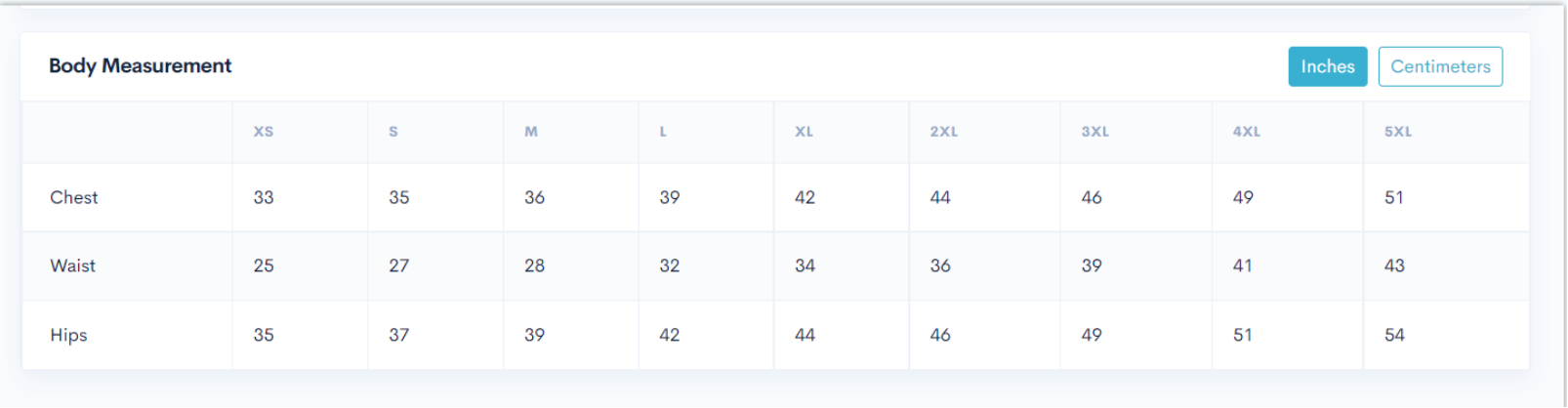Select the XL size column header
This screenshot has height=408, width=1568.
tap(804, 132)
